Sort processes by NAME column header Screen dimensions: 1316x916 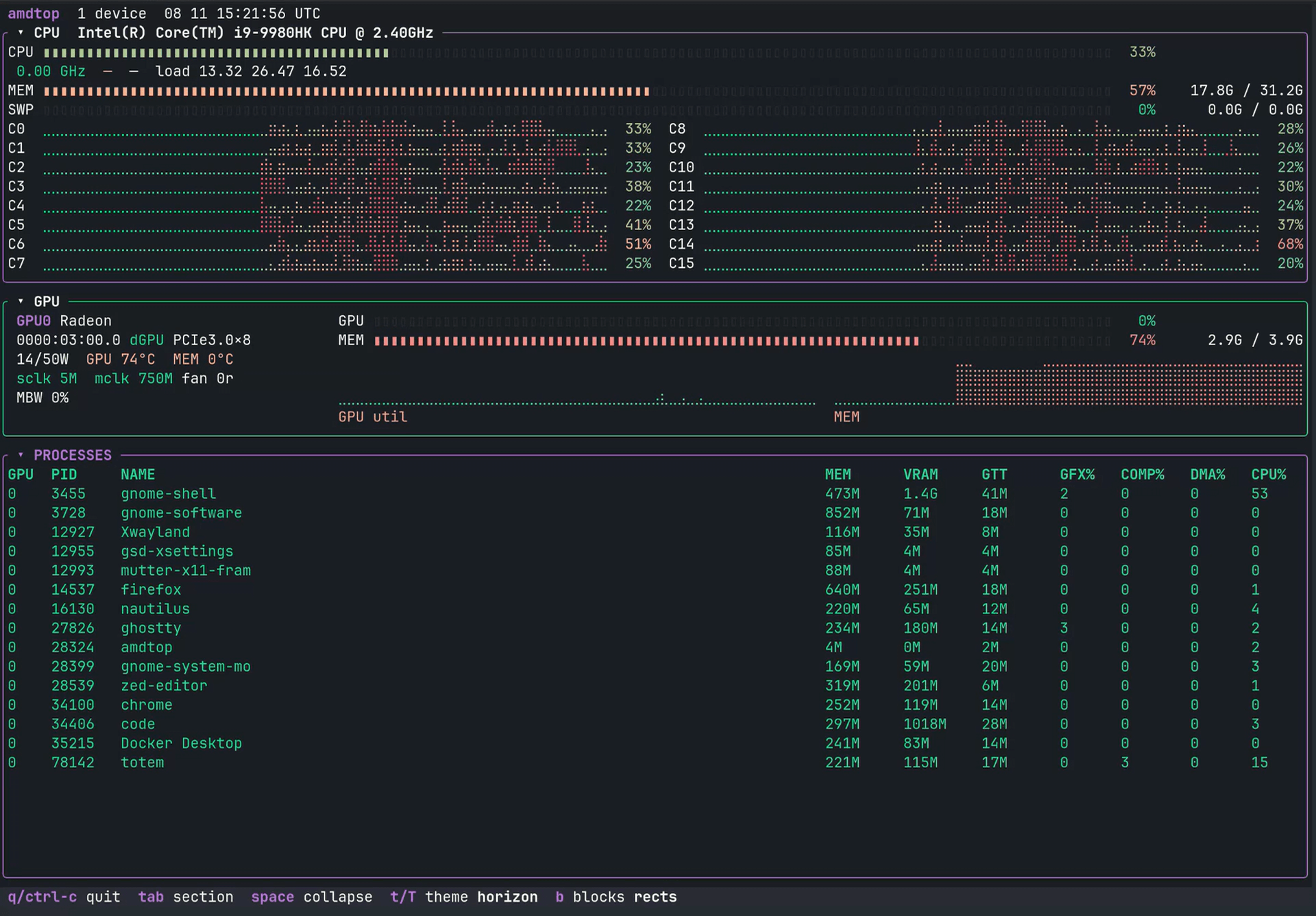(x=138, y=475)
